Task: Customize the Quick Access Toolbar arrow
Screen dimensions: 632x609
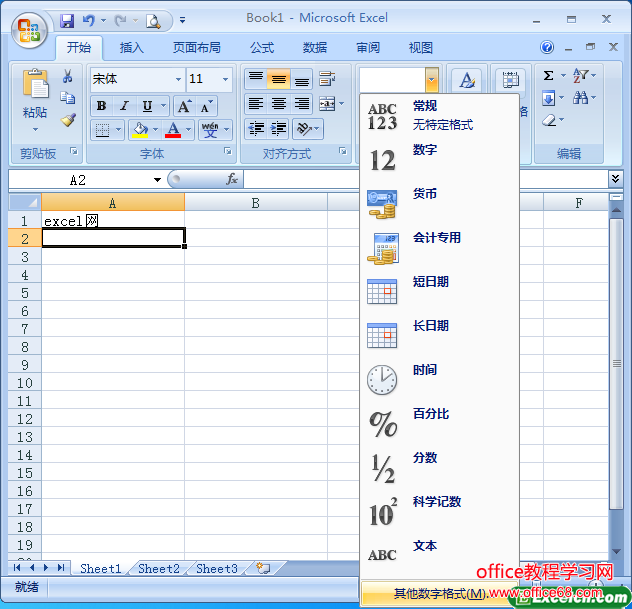Action: point(183,20)
